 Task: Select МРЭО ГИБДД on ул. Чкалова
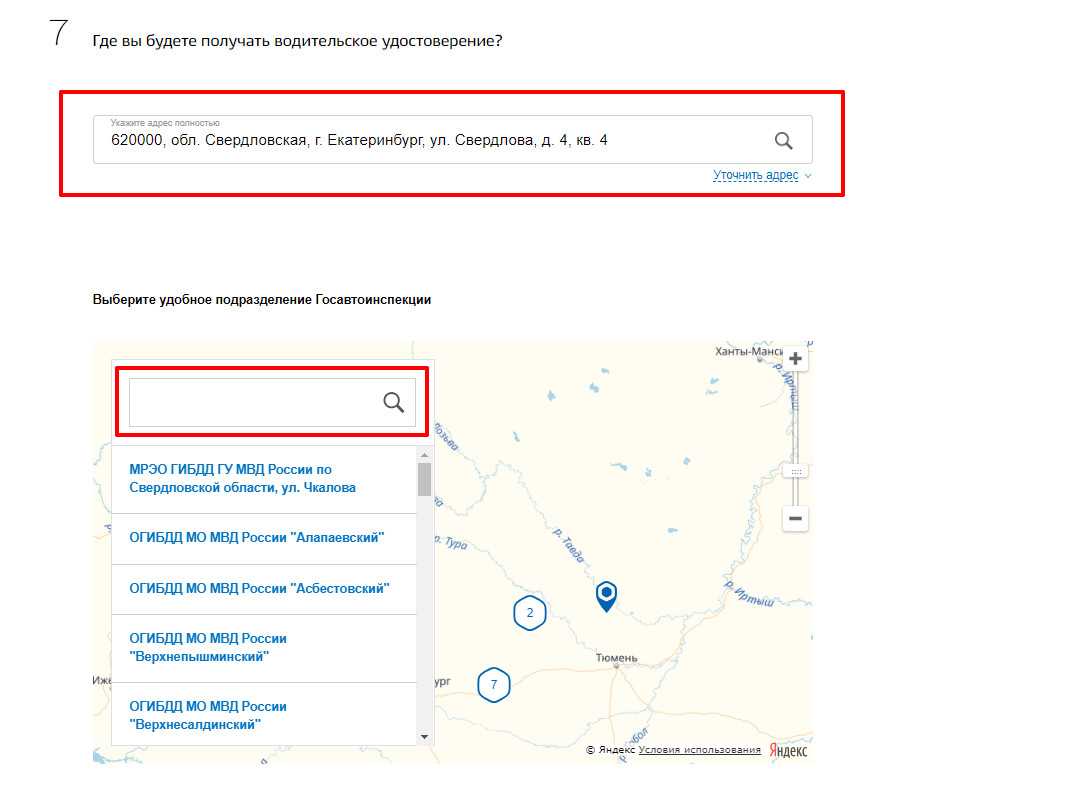pyautogui.click(x=243, y=479)
